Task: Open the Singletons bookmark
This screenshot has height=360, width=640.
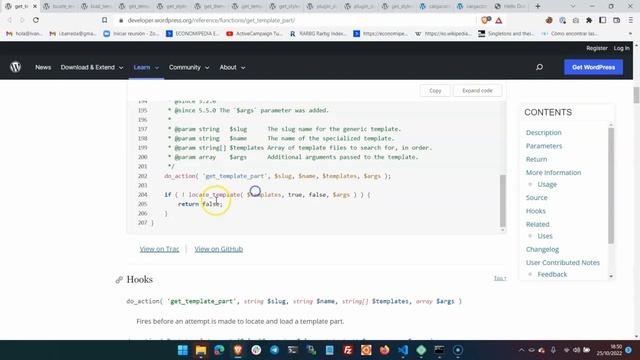Action: point(507,33)
